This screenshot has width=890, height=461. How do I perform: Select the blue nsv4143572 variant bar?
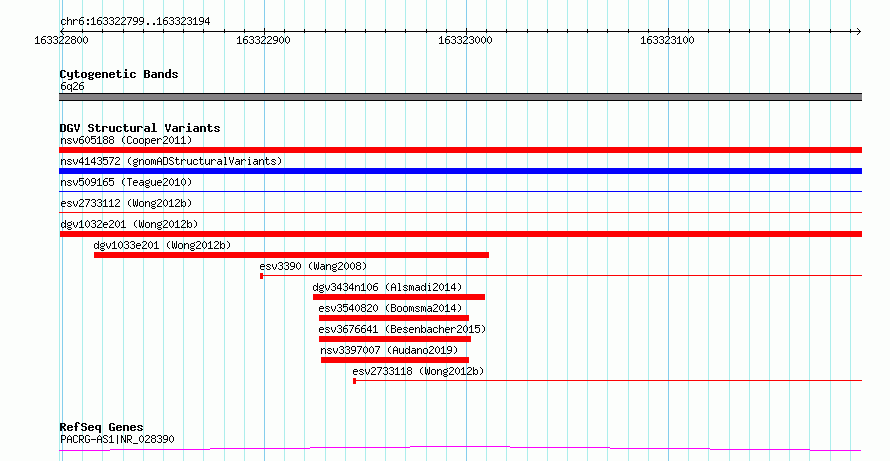(x=460, y=171)
